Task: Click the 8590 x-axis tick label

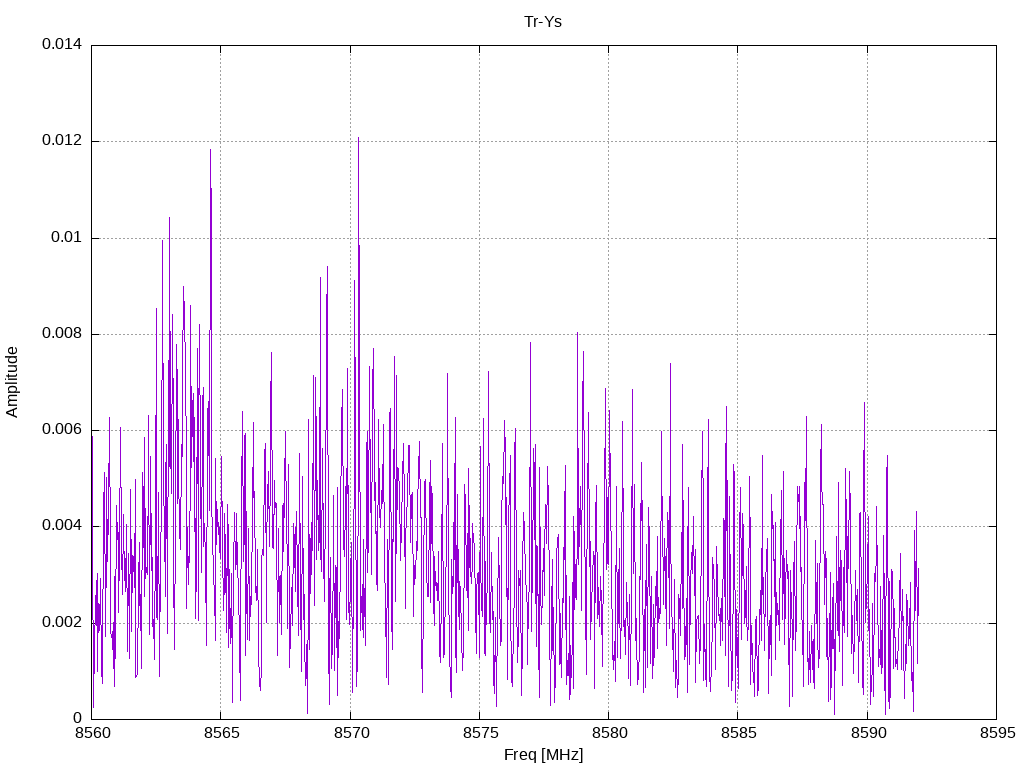Action: pos(866,733)
